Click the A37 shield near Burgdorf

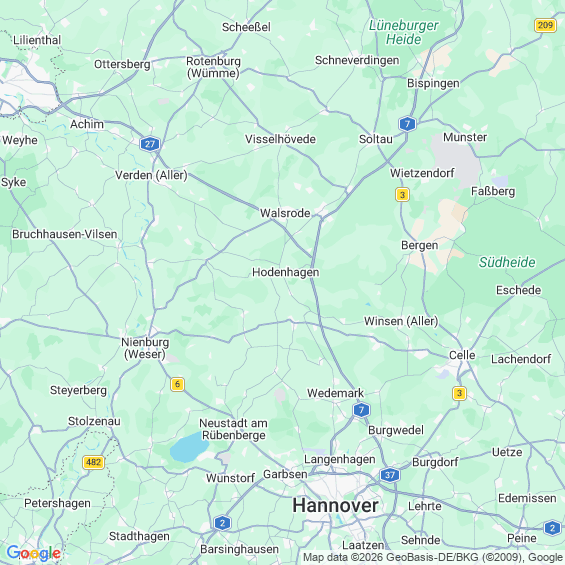pyautogui.click(x=390, y=475)
